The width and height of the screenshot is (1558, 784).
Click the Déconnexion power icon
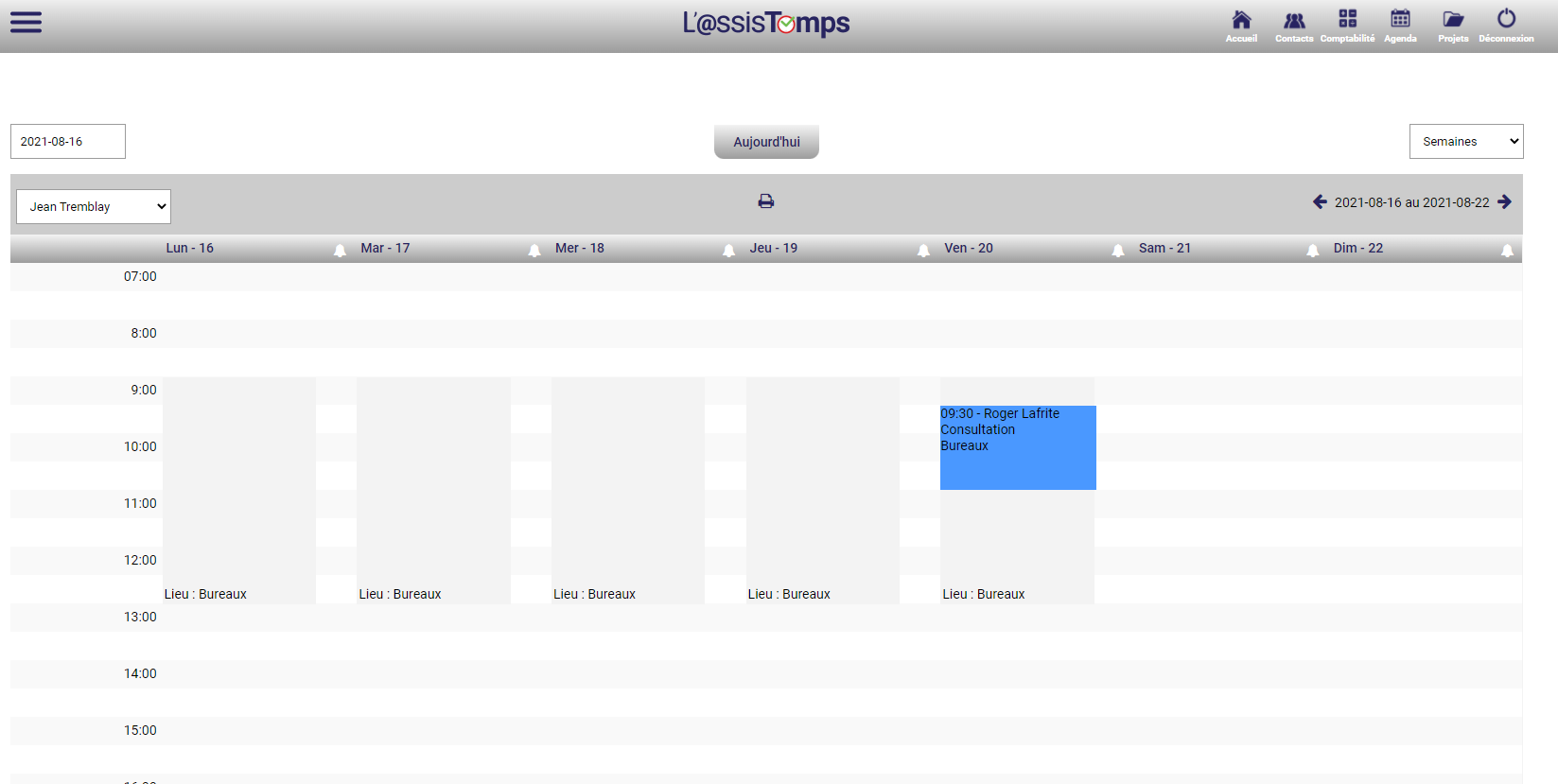tap(1506, 26)
